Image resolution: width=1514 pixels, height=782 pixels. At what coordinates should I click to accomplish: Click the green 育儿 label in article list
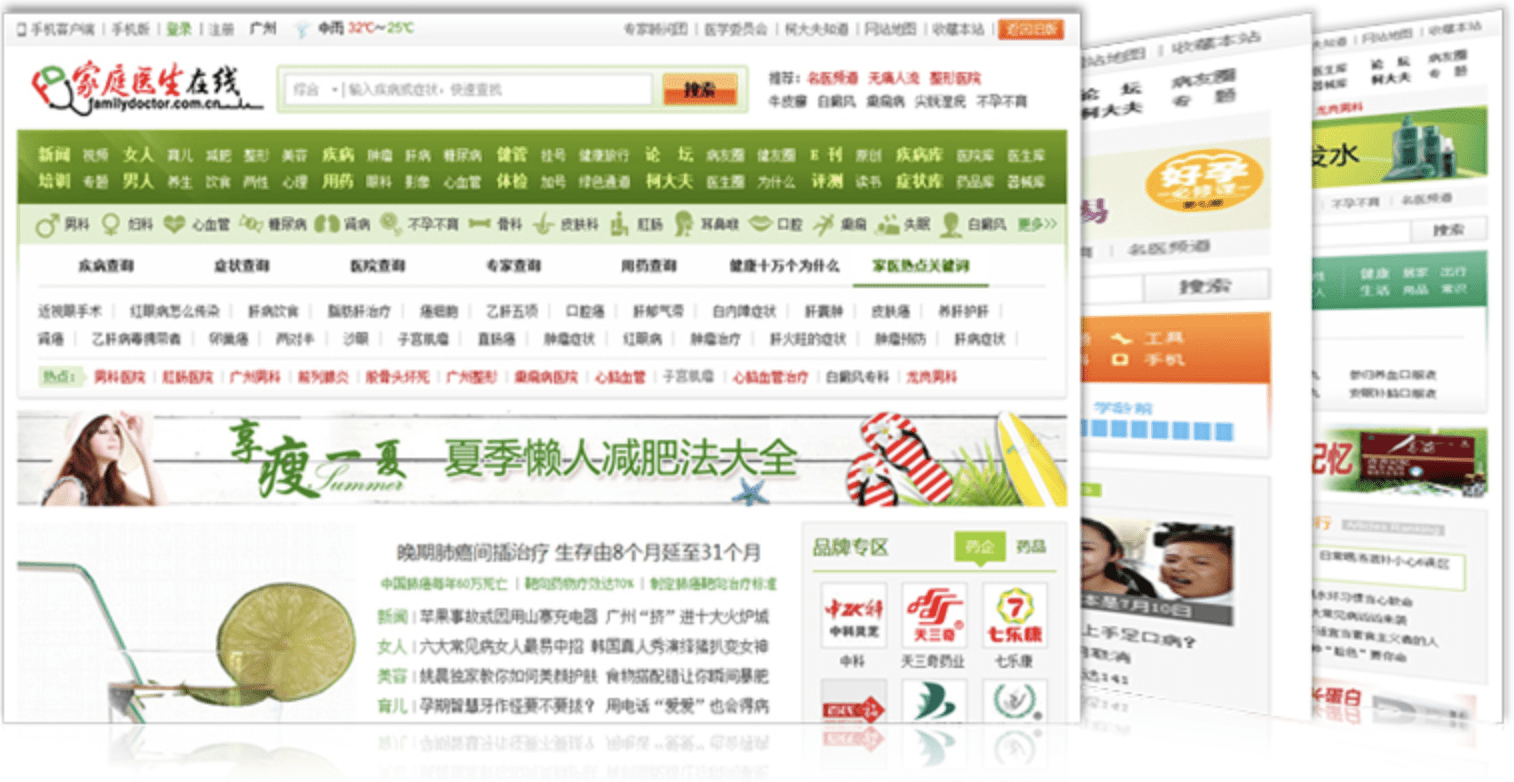(x=392, y=706)
